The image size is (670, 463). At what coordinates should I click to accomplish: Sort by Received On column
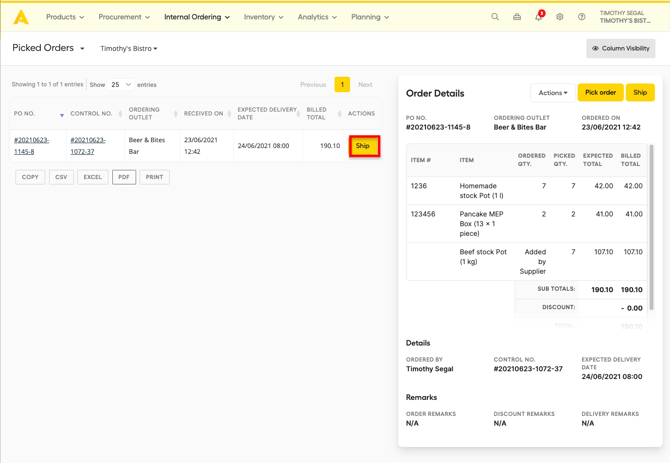coord(229,114)
